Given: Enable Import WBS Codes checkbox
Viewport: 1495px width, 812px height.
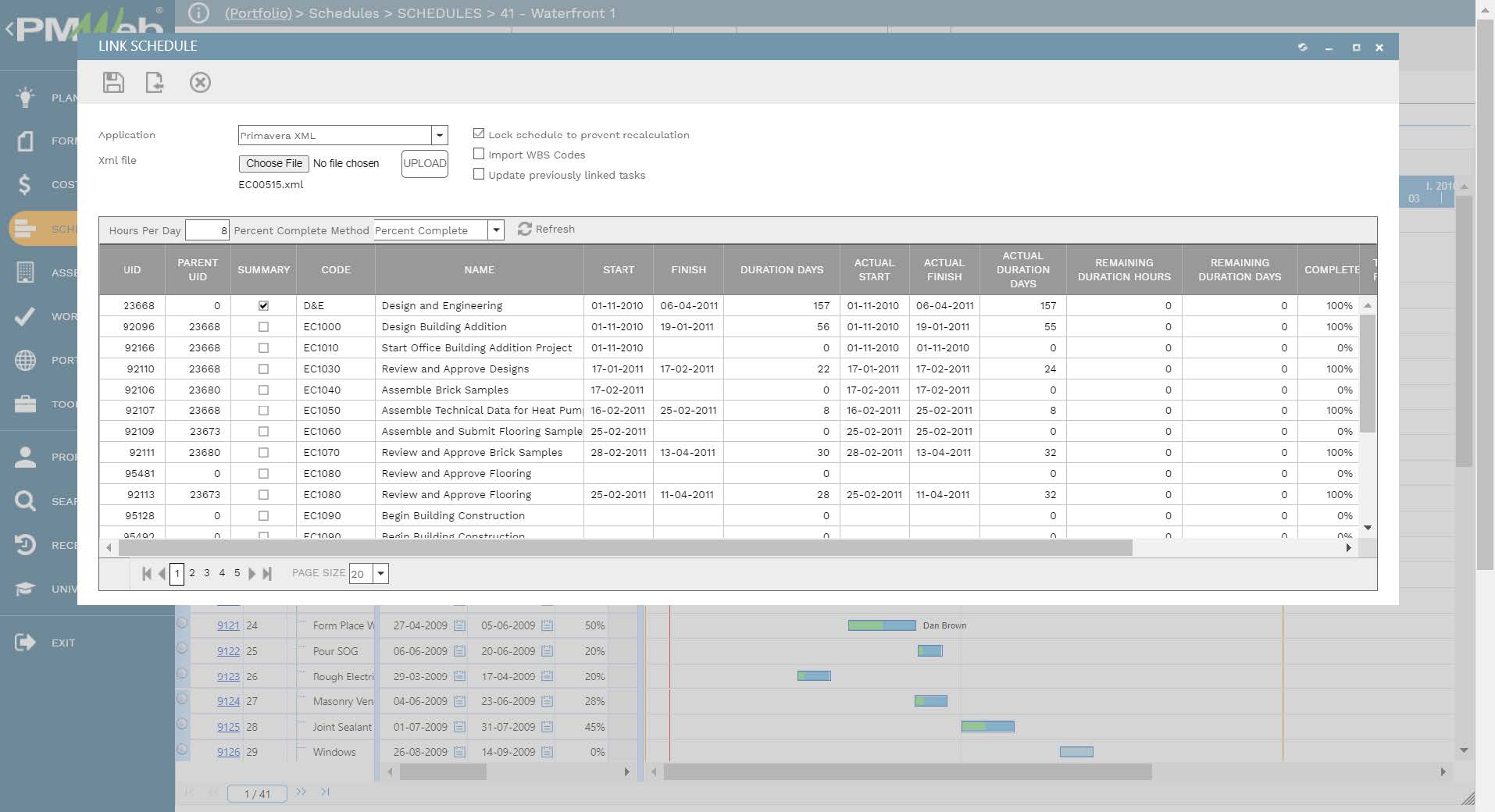Looking at the screenshot, I should (479, 155).
